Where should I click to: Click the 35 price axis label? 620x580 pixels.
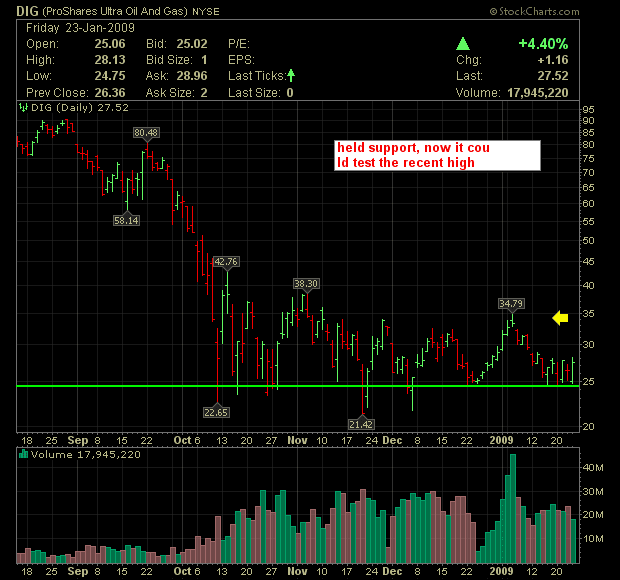tap(588, 314)
